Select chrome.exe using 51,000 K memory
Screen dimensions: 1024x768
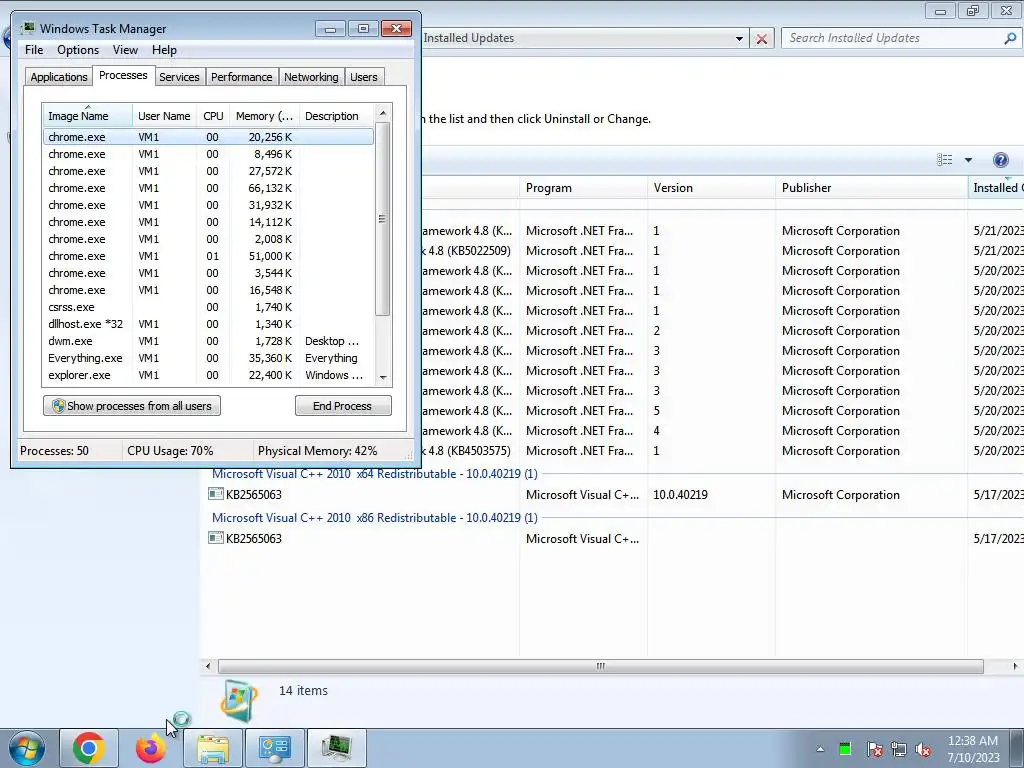tap(208, 256)
